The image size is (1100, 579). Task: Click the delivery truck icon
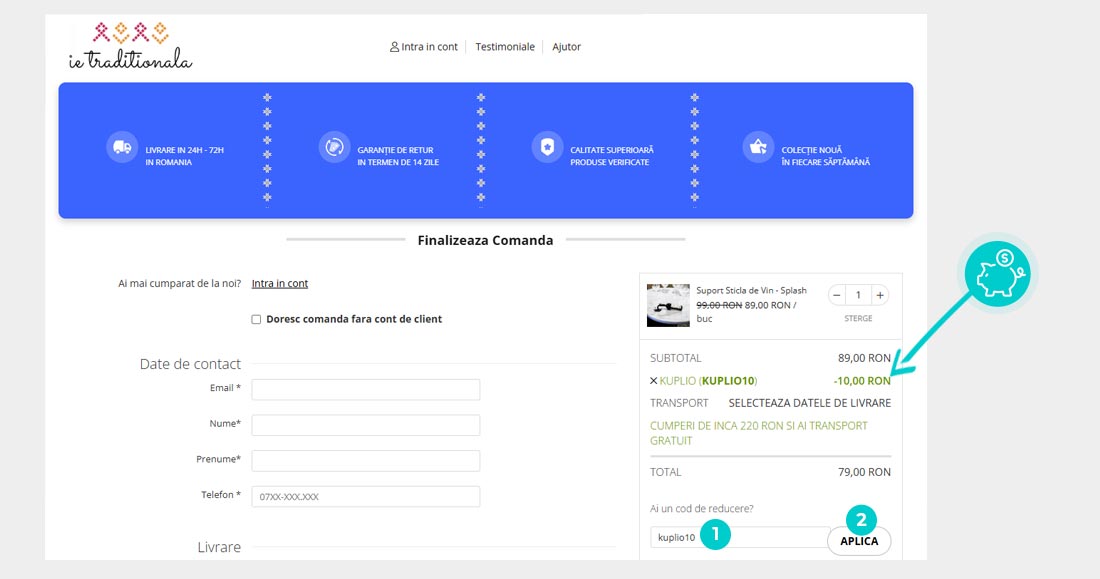pyautogui.click(x=121, y=147)
